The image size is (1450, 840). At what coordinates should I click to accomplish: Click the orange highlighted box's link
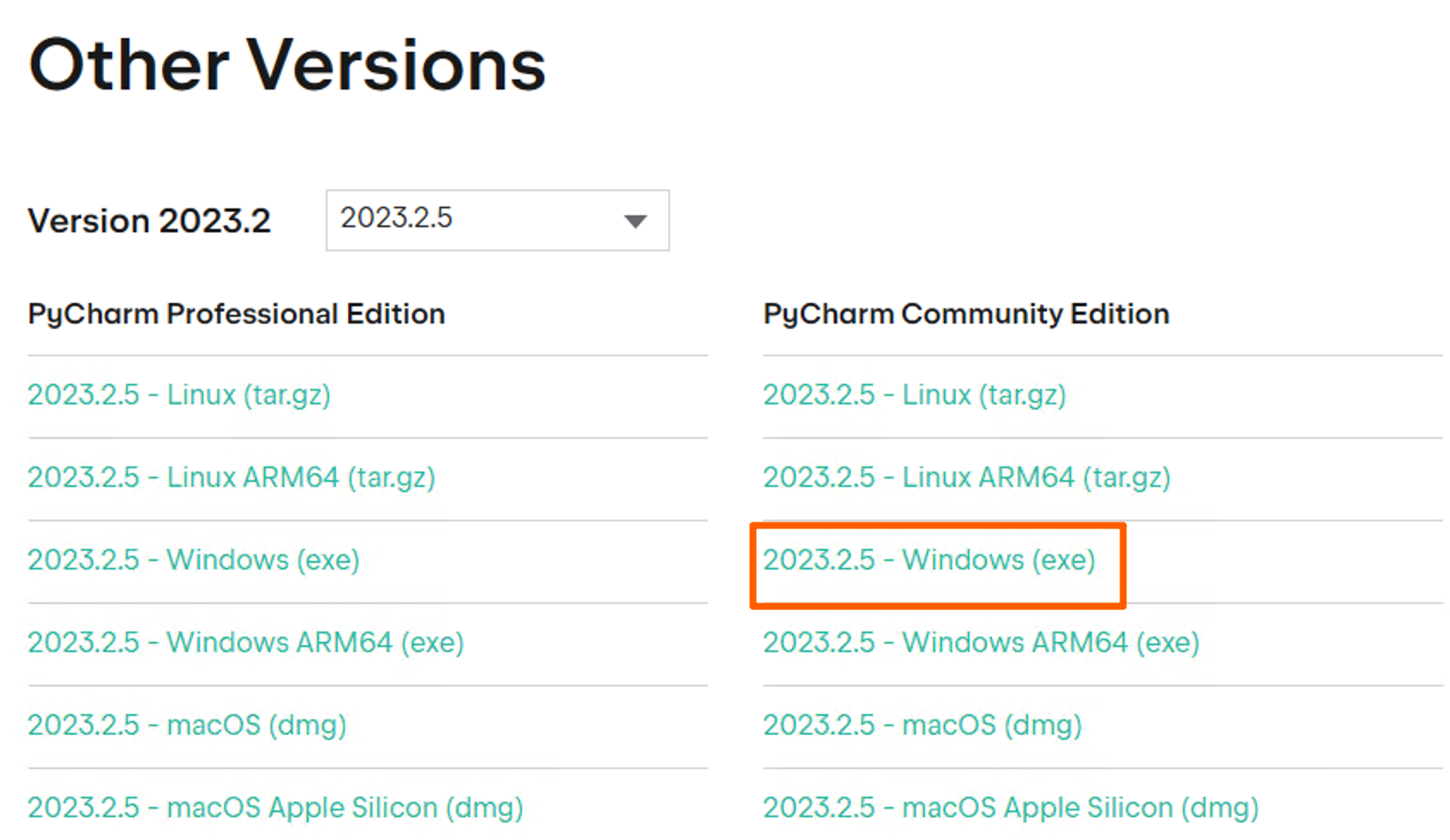click(x=929, y=560)
